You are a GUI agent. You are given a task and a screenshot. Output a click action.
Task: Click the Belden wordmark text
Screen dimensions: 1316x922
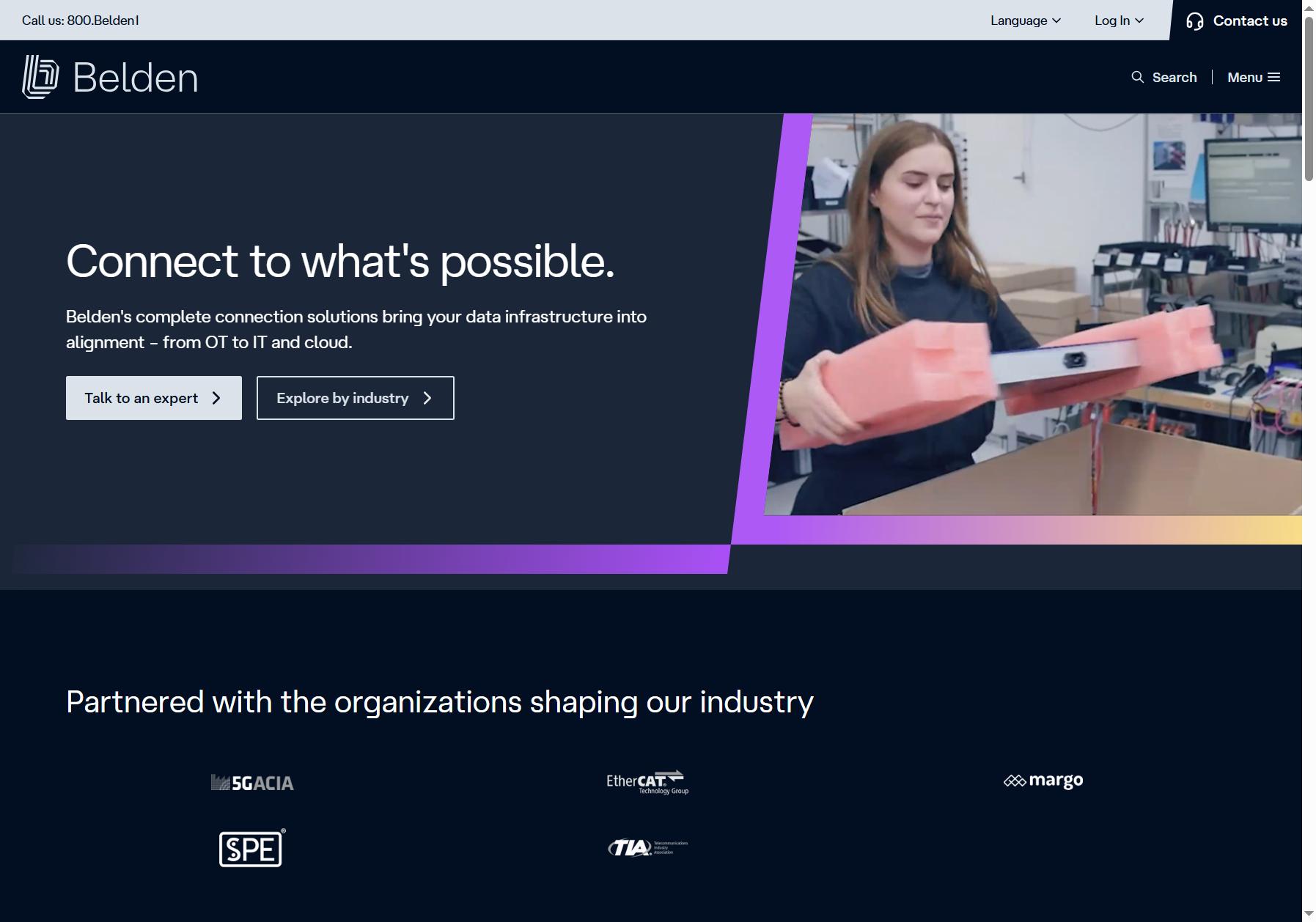(136, 78)
